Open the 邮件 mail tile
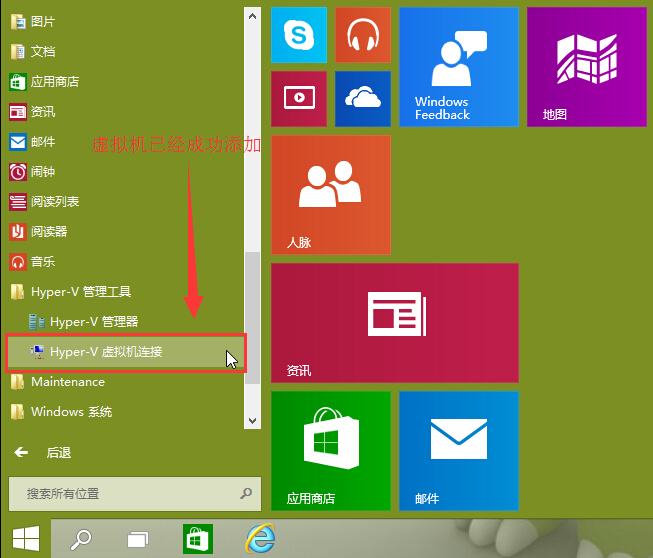The image size is (653, 558). click(x=458, y=451)
